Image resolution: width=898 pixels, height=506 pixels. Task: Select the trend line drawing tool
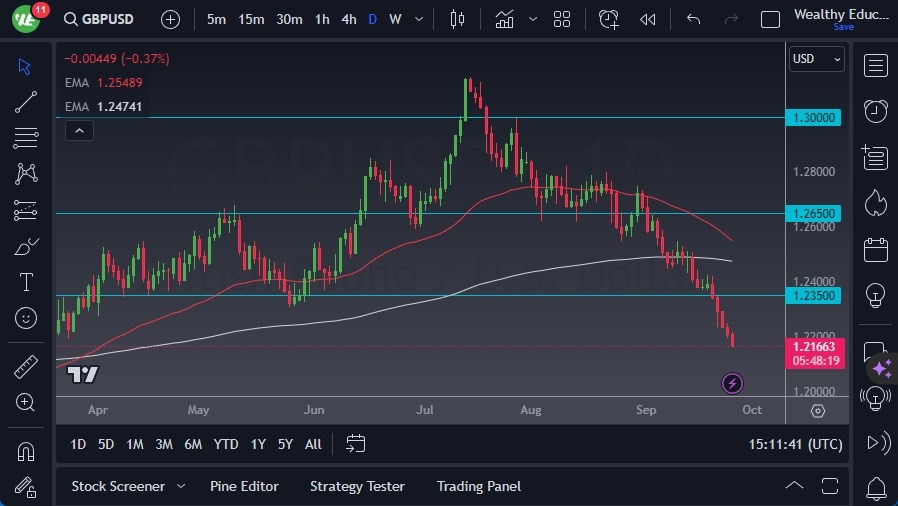26,101
